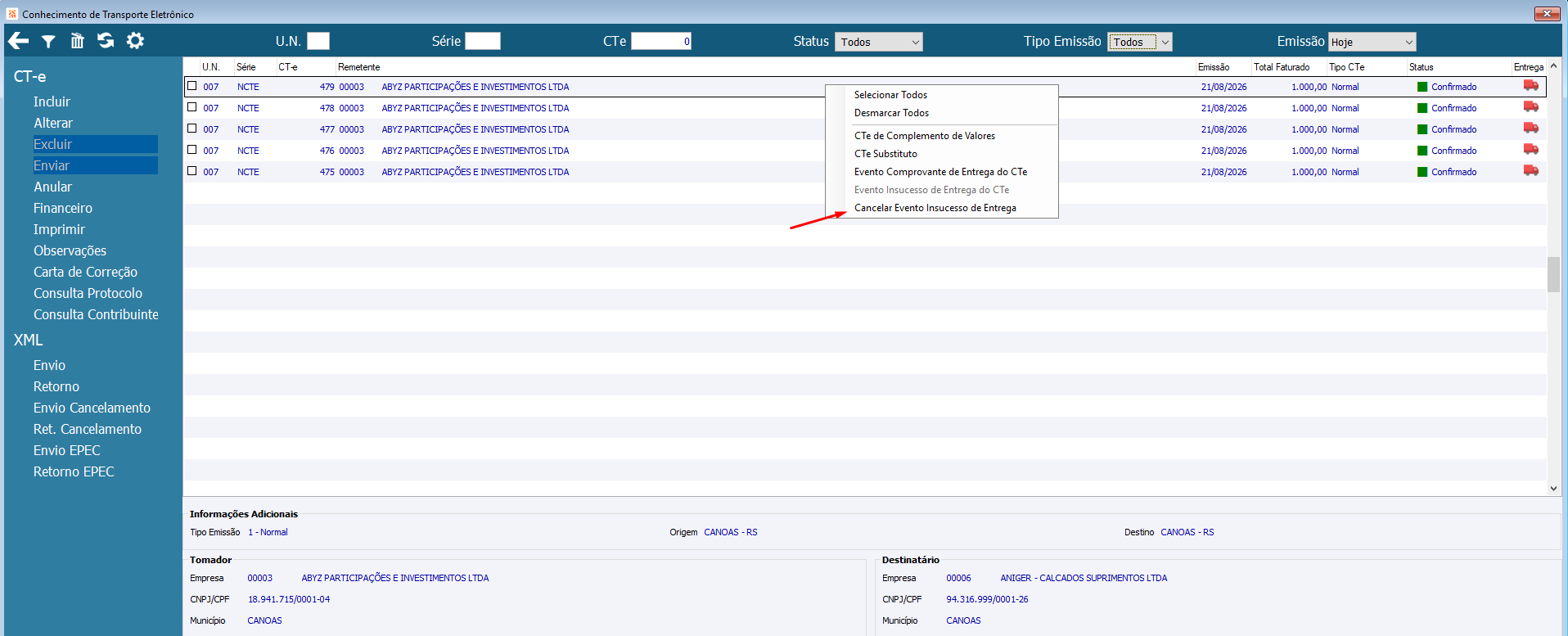1568x636 pixels.
Task: Click delivery truck icon for CTe 475
Action: 1530,171
